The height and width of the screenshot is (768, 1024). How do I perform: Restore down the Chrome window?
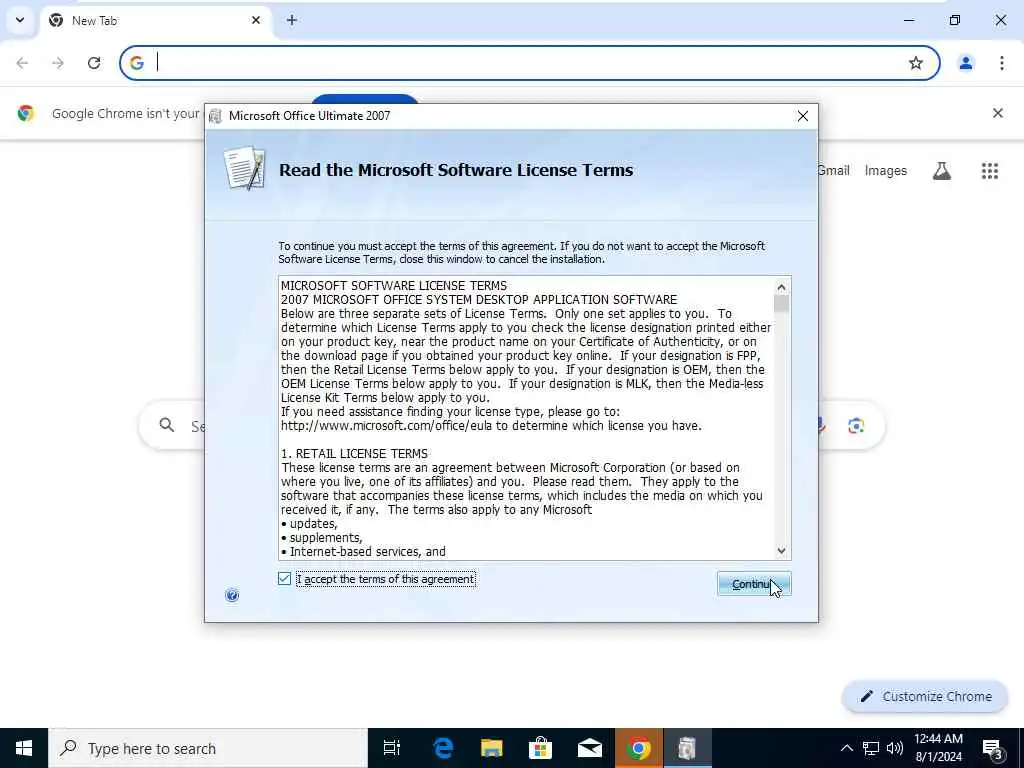tap(955, 20)
